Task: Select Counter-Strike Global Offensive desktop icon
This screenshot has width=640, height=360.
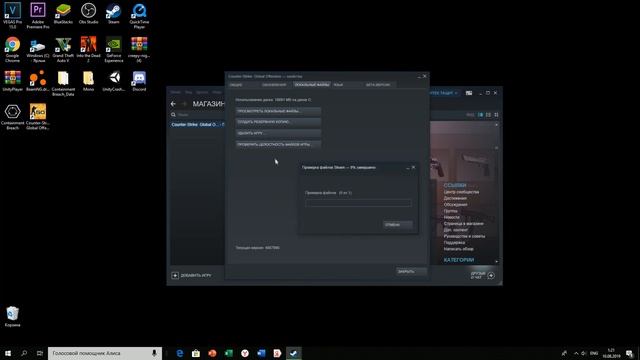Action: [x=38, y=117]
